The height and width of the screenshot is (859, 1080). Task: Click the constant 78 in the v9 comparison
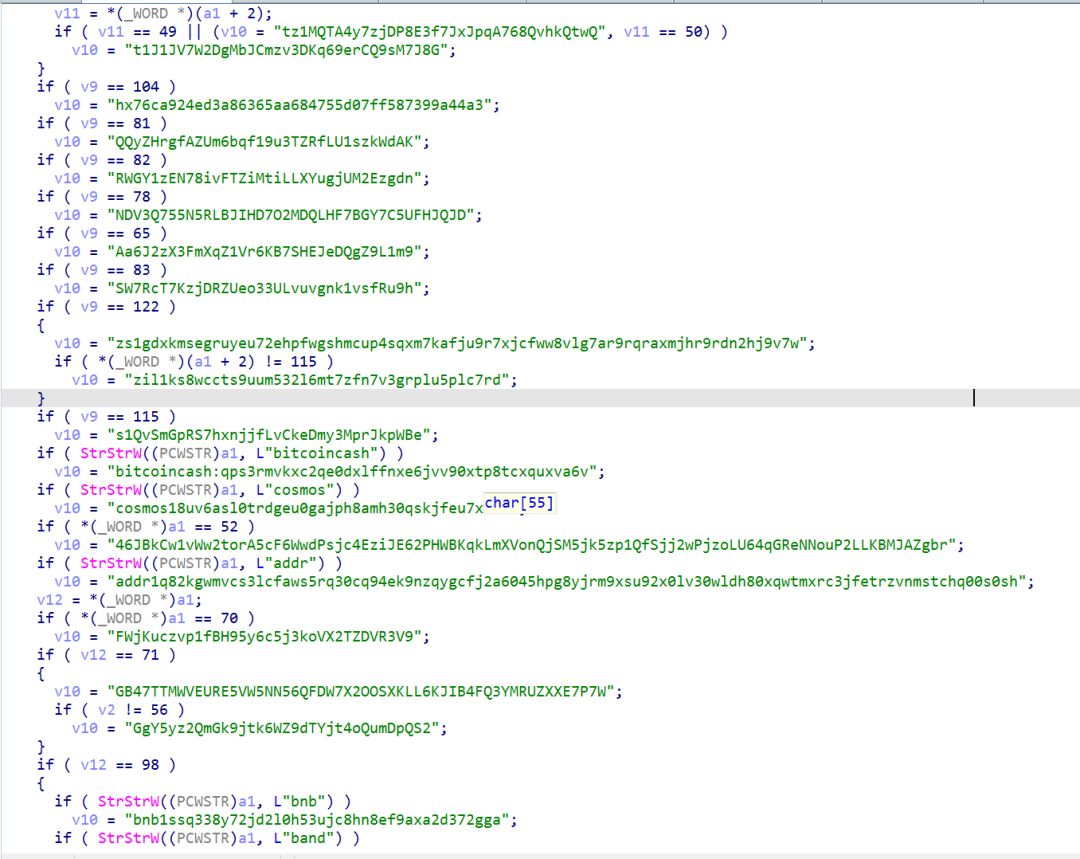click(141, 196)
